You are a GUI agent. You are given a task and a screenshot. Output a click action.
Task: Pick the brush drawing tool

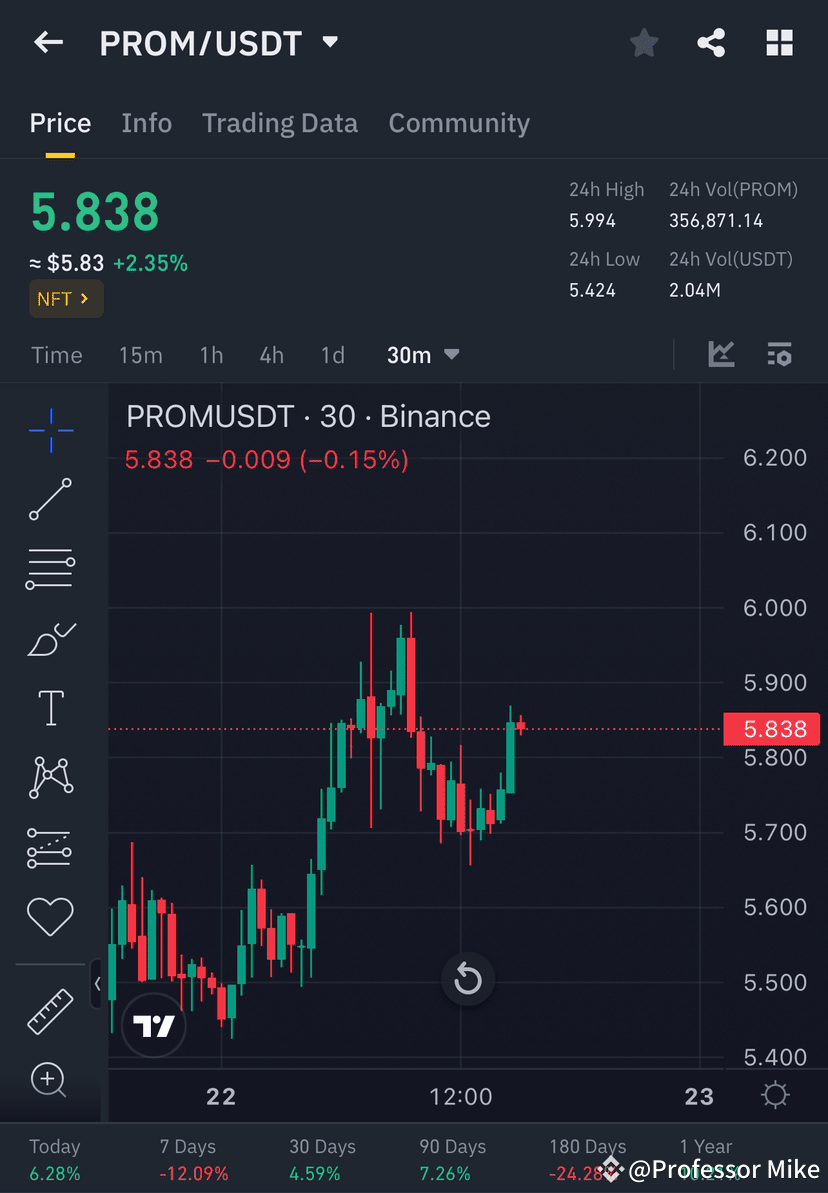50,639
